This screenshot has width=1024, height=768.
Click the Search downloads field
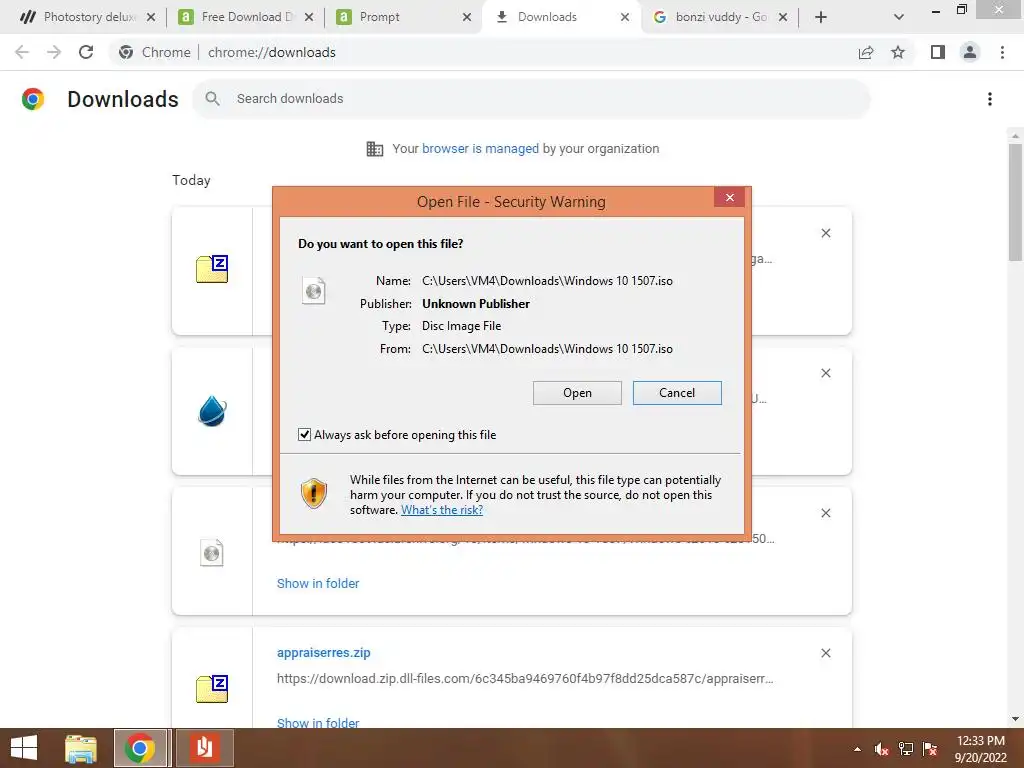pyautogui.click(x=532, y=99)
